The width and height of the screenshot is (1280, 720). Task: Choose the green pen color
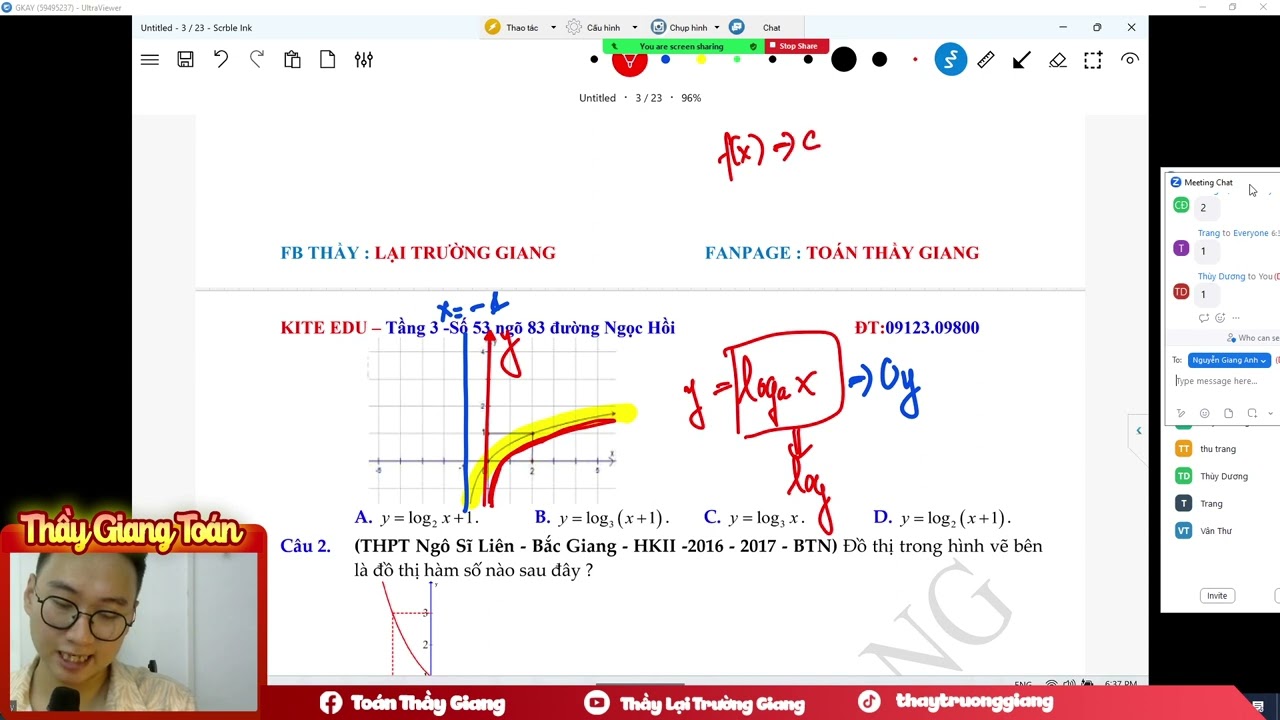pos(737,60)
